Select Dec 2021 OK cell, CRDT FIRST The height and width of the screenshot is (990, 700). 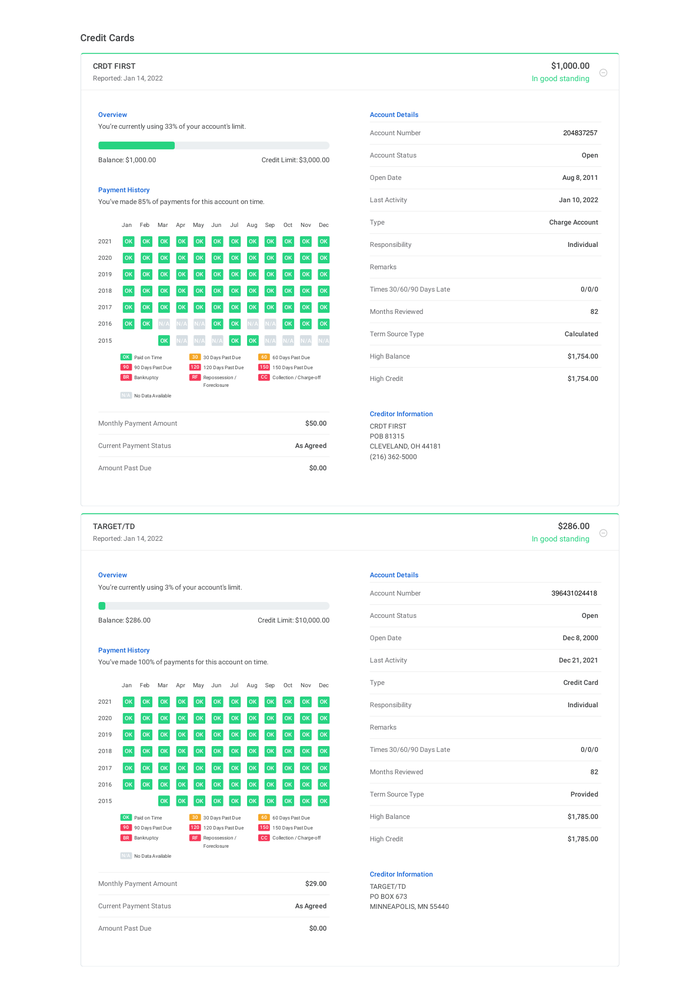(x=324, y=242)
